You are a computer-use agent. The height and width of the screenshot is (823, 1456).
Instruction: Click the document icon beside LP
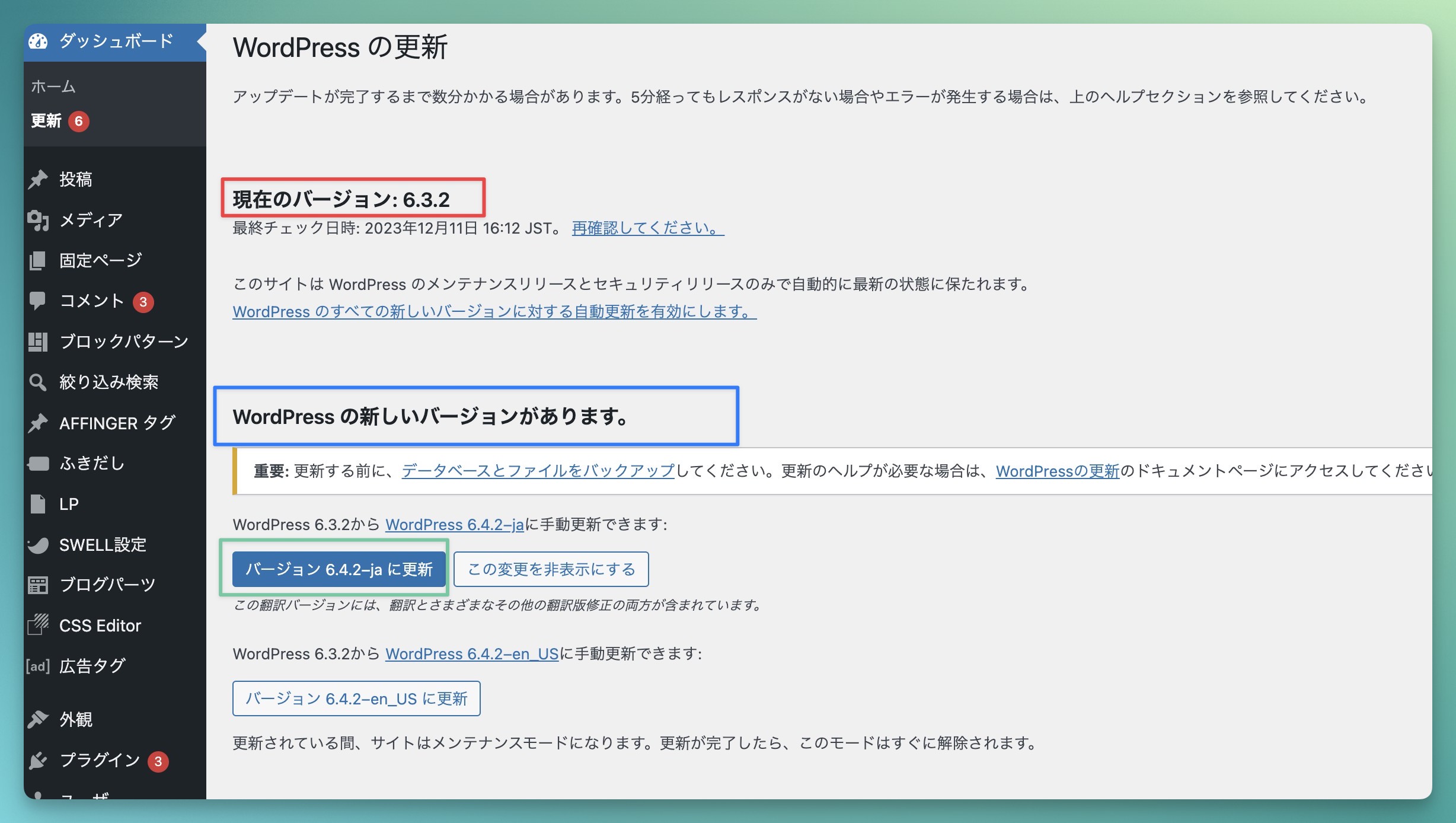38,504
